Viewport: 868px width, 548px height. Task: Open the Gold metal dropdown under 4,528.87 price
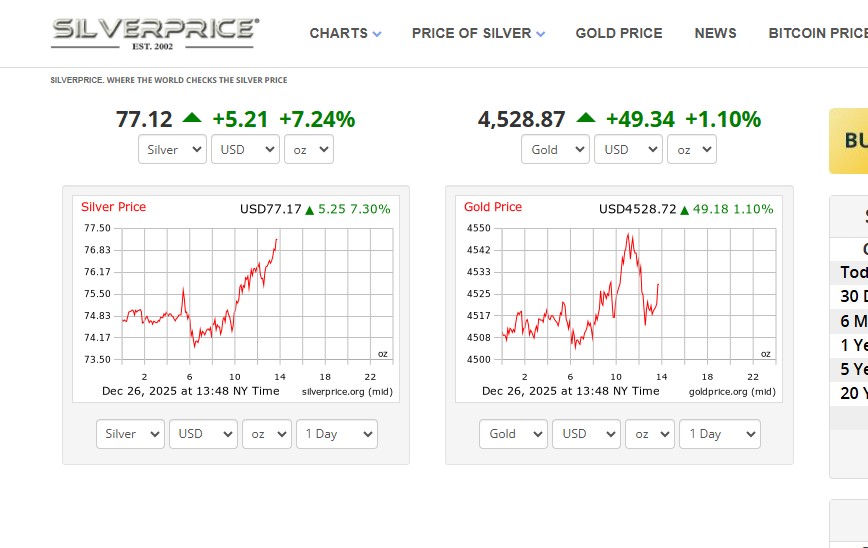click(555, 149)
